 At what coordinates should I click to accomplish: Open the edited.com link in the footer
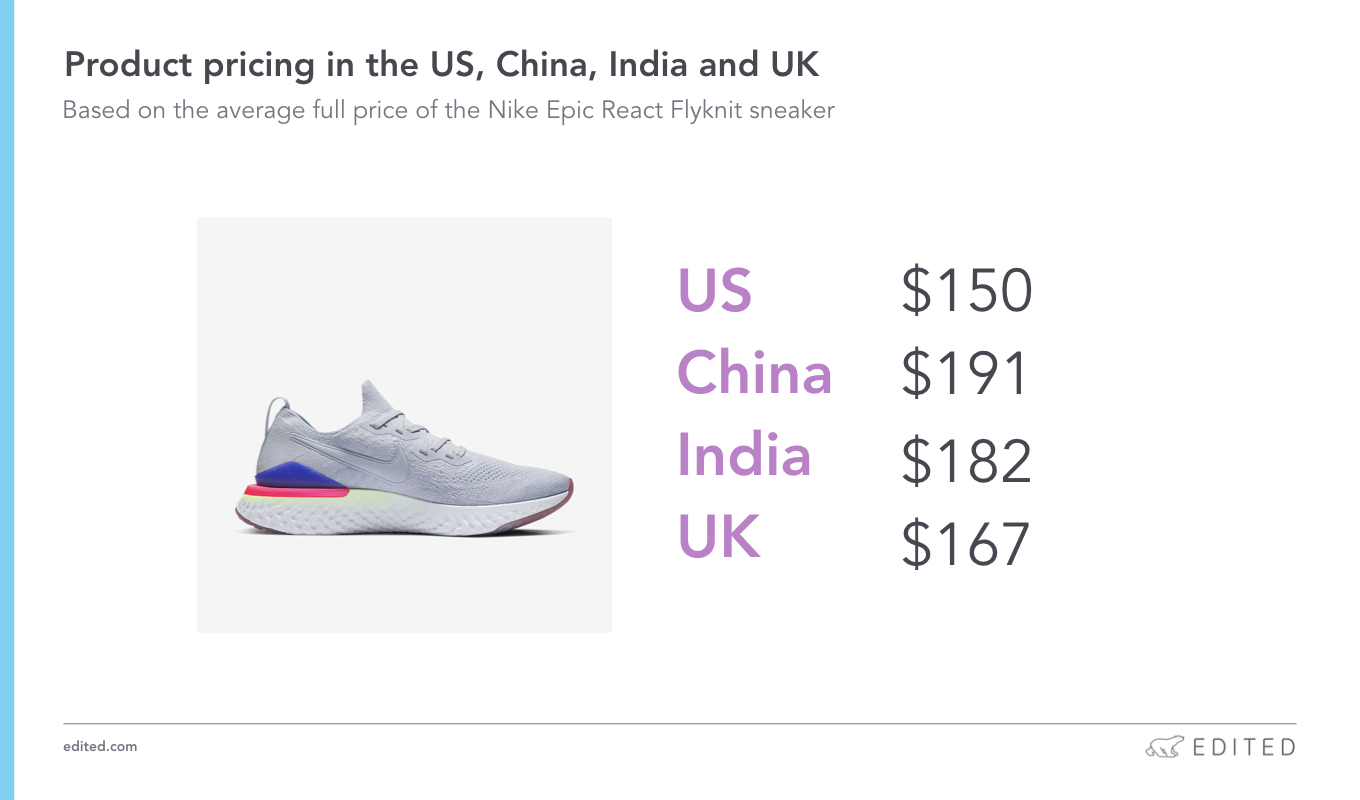coord(100,746)
